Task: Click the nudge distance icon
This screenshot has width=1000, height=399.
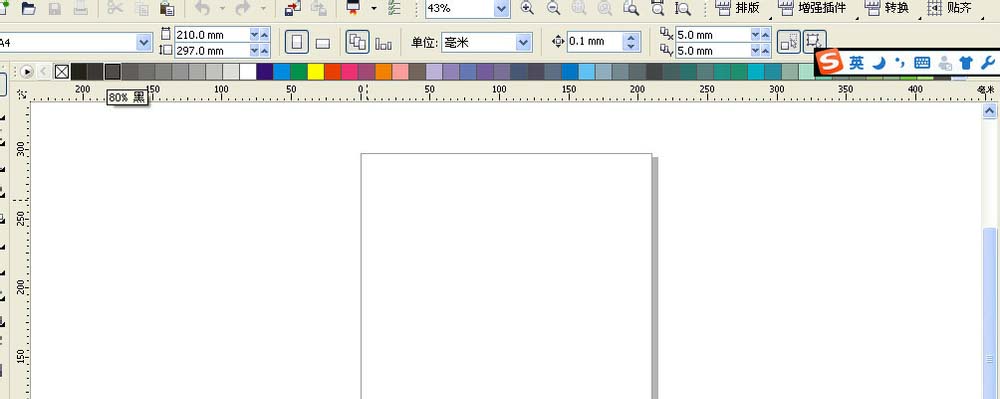Action: pos(558,42)
